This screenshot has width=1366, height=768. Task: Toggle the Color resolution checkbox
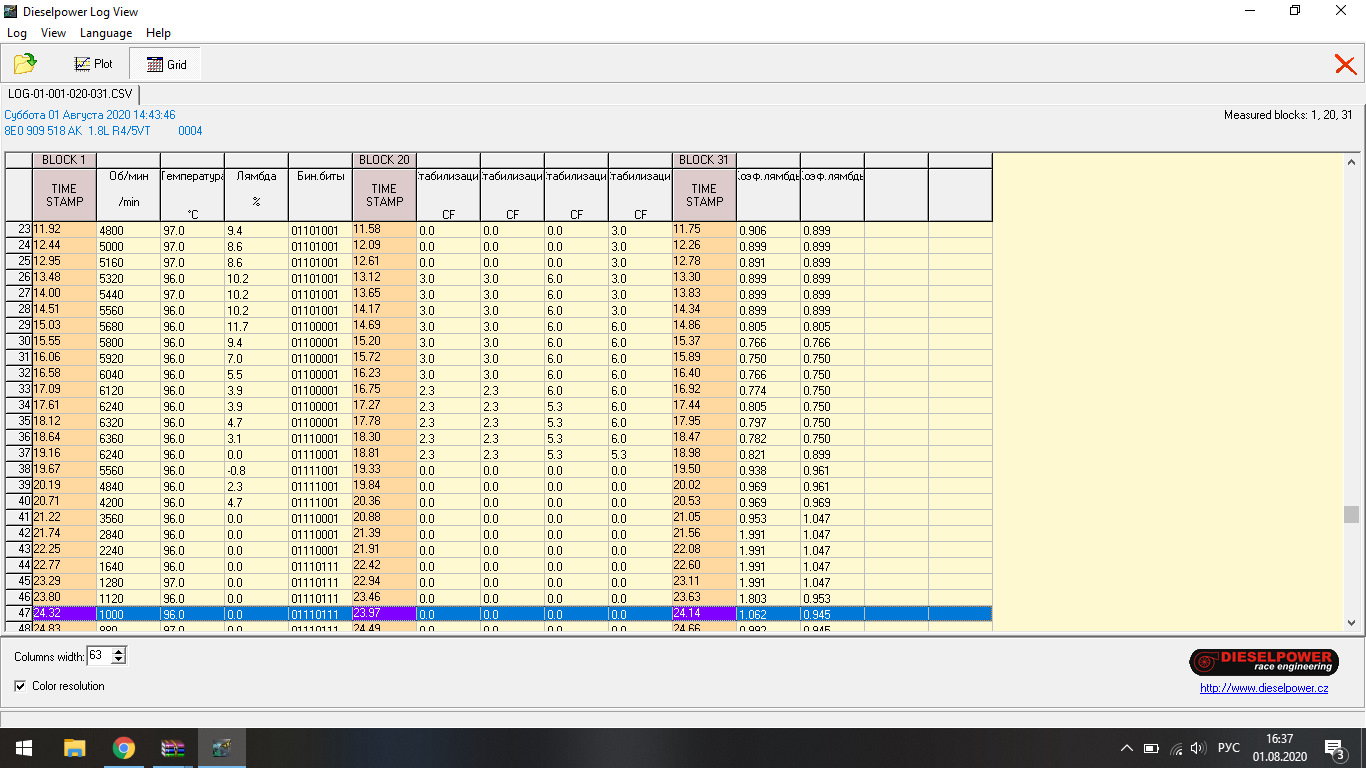pyautogui.click(x=20, y=686)
